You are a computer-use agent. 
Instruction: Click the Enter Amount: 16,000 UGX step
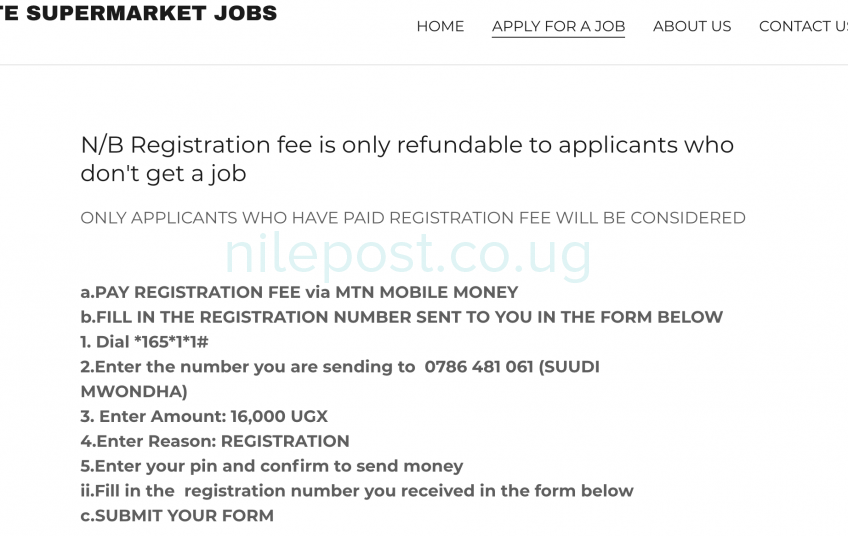[204, 416]
